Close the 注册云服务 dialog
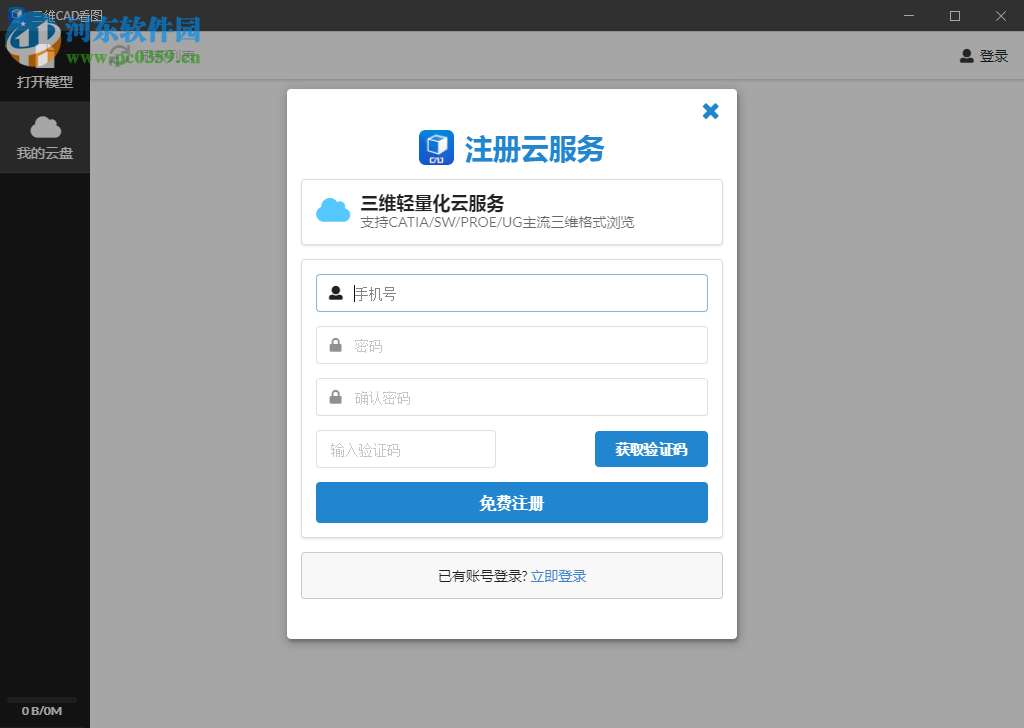Viewport: 1024px width, 728px height. [710, 111]
